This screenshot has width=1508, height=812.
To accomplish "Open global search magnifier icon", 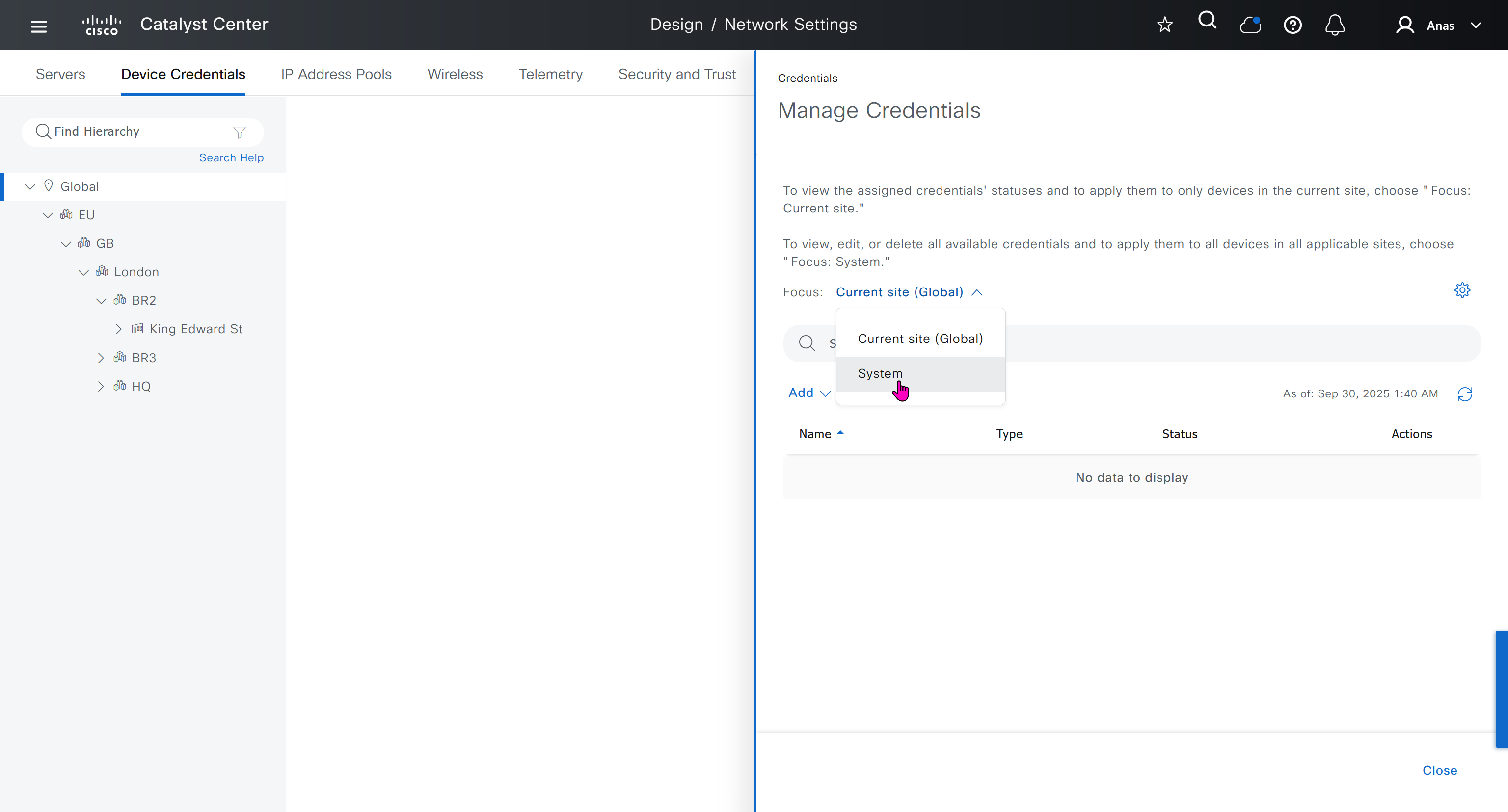I will tap(1207, 21).
